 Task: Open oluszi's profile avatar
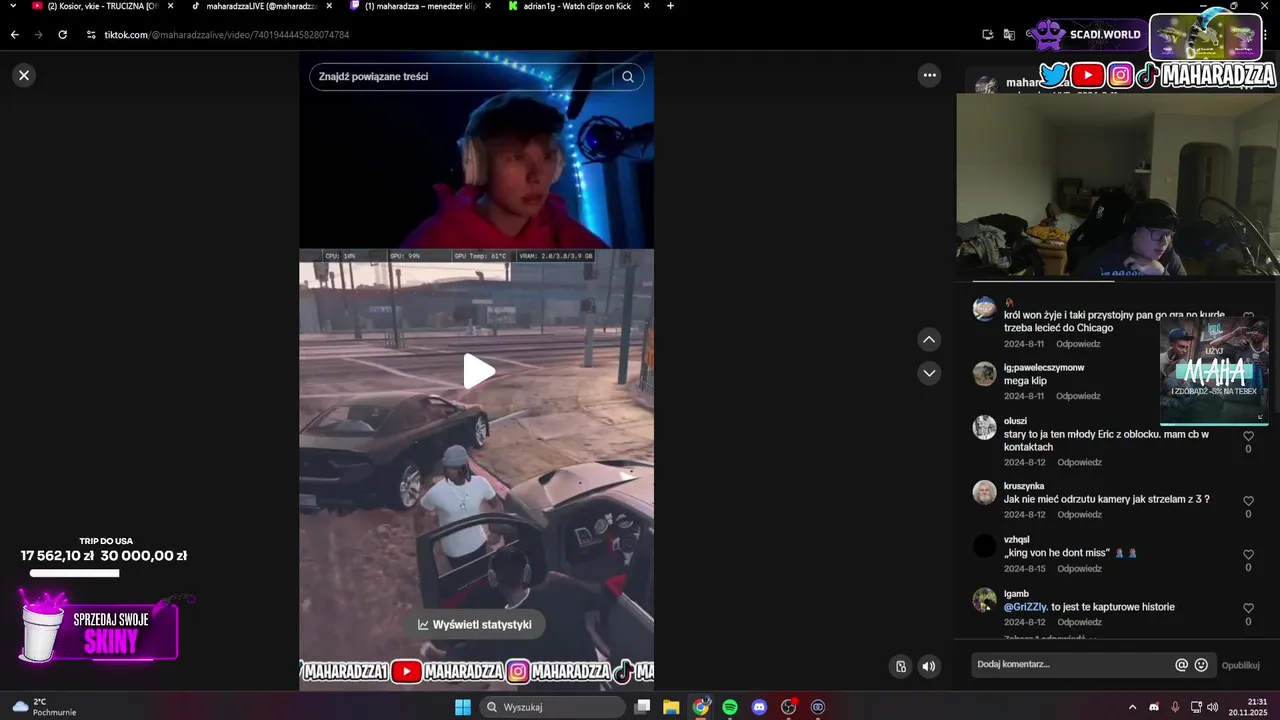[x=984, y=427]
